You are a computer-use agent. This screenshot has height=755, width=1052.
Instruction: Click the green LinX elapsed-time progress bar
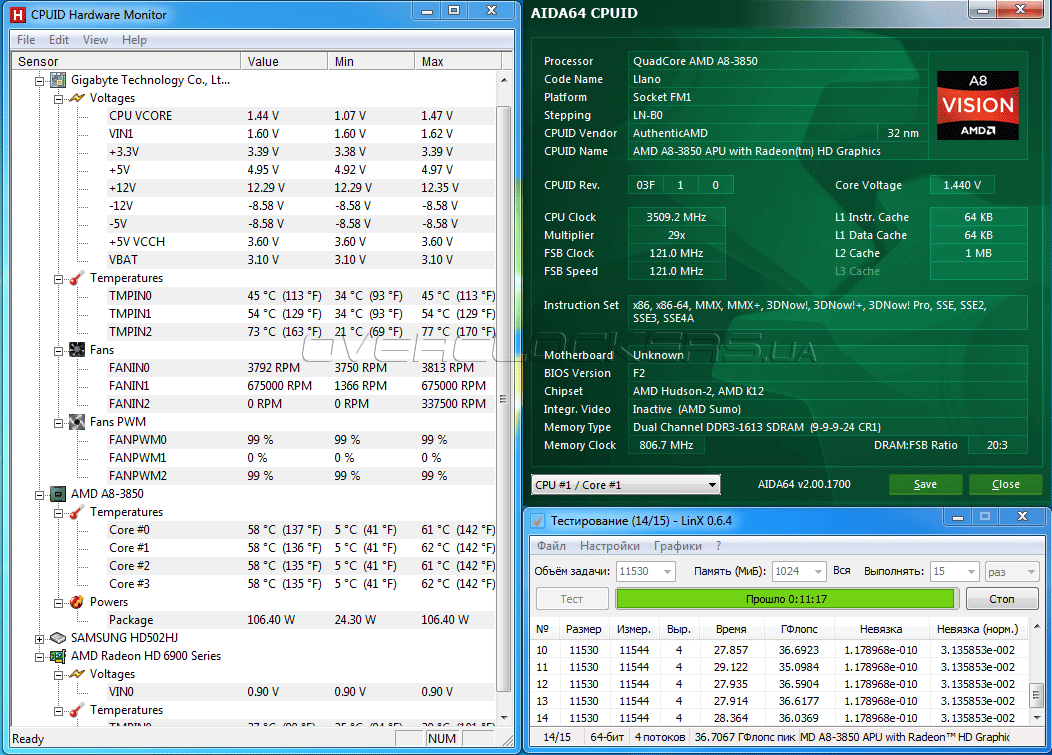785,599
